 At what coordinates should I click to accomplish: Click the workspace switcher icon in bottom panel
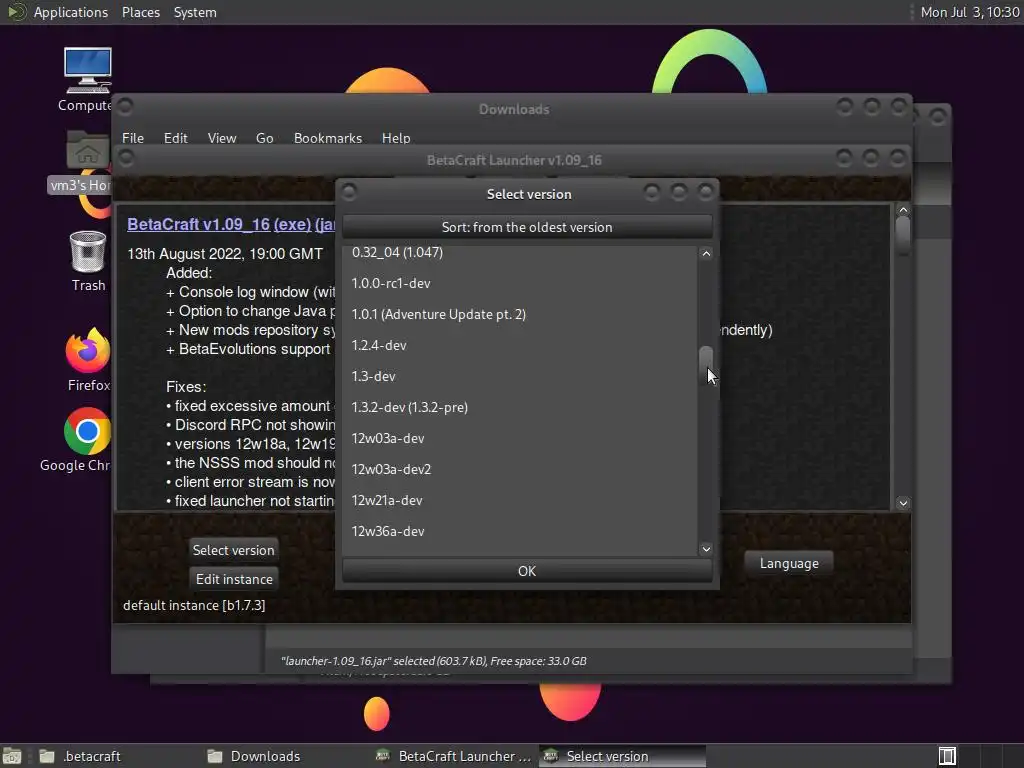coord(947,756)
